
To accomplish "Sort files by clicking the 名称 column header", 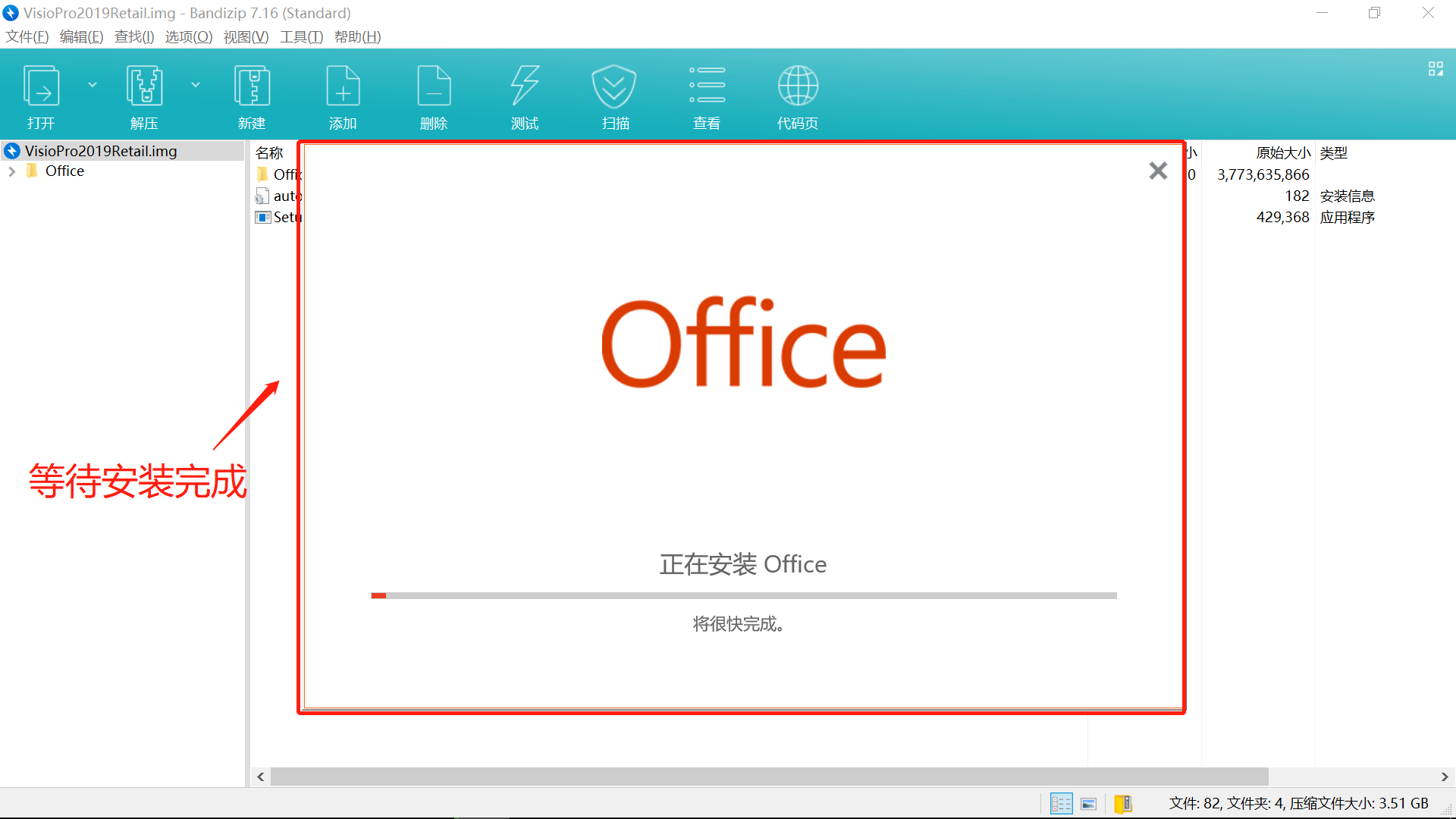I will tap(269, 152).
